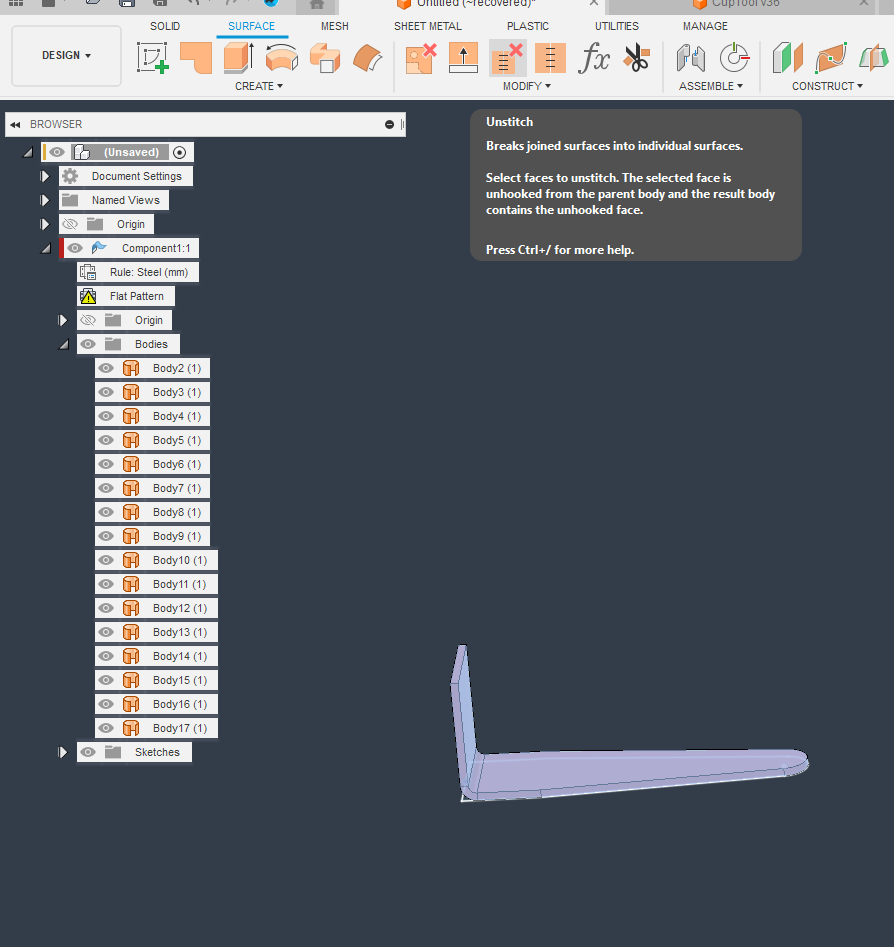Open Change Parameters with the fx icon
Image resolution: width=894 pixels, height=947 pixels.
tap(594, 60)
